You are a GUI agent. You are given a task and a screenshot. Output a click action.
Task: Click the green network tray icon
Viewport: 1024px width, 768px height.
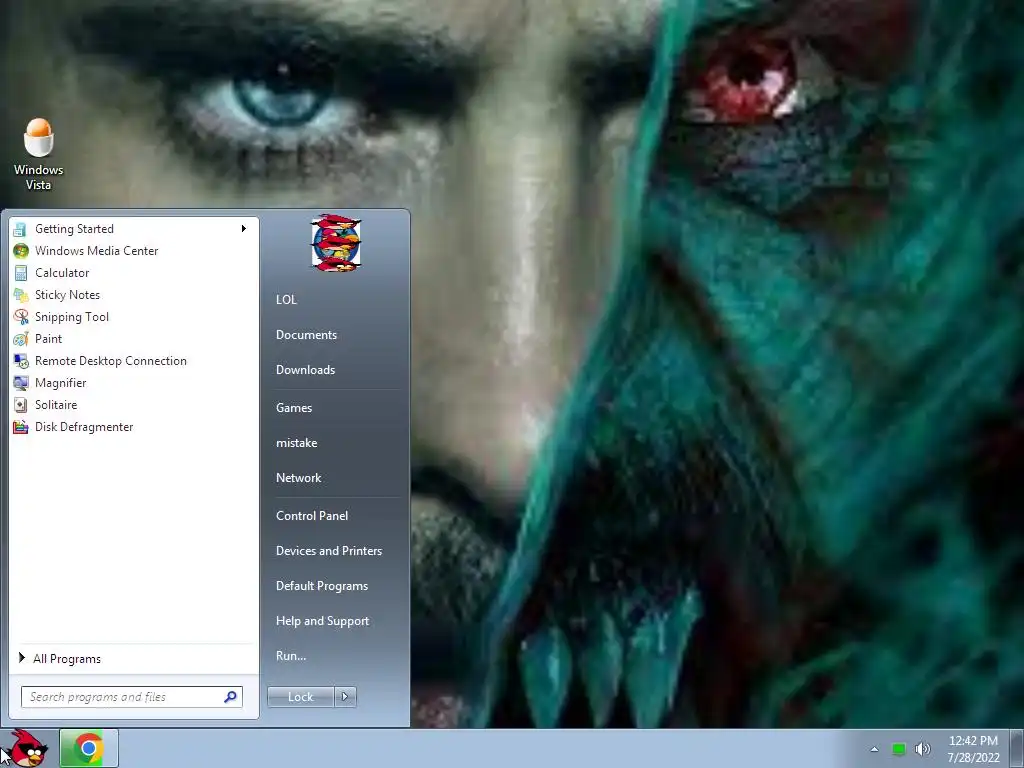(899, 749)
